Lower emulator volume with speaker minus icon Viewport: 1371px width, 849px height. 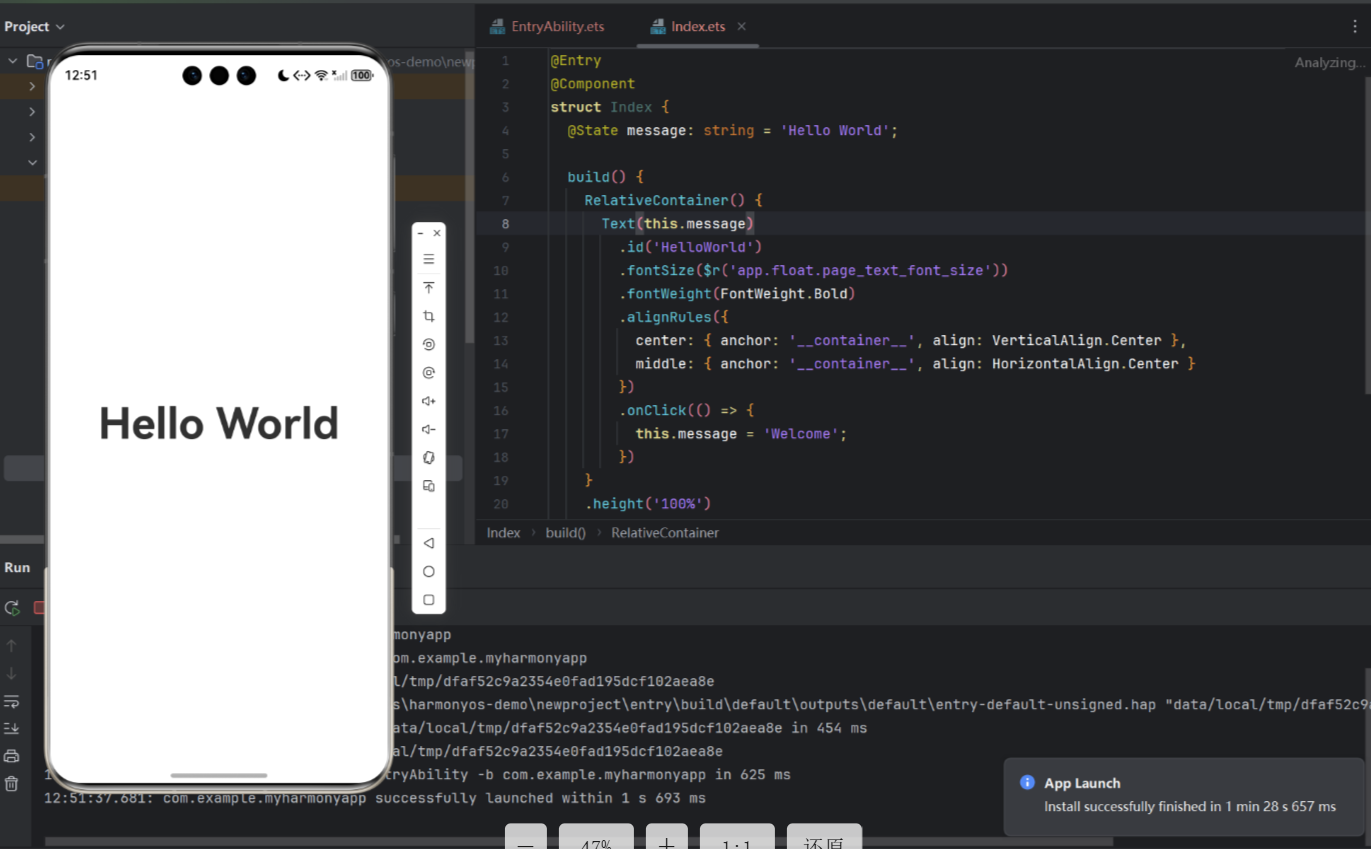(x=429, y=429)
